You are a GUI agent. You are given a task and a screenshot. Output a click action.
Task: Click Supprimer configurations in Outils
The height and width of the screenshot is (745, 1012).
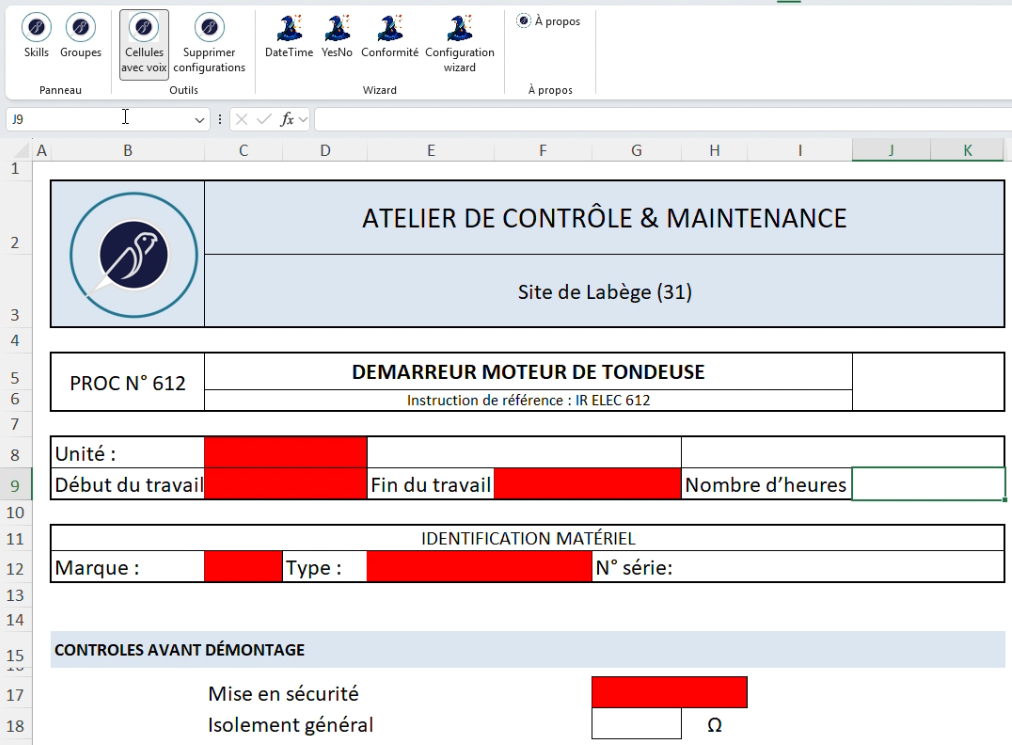209,43
